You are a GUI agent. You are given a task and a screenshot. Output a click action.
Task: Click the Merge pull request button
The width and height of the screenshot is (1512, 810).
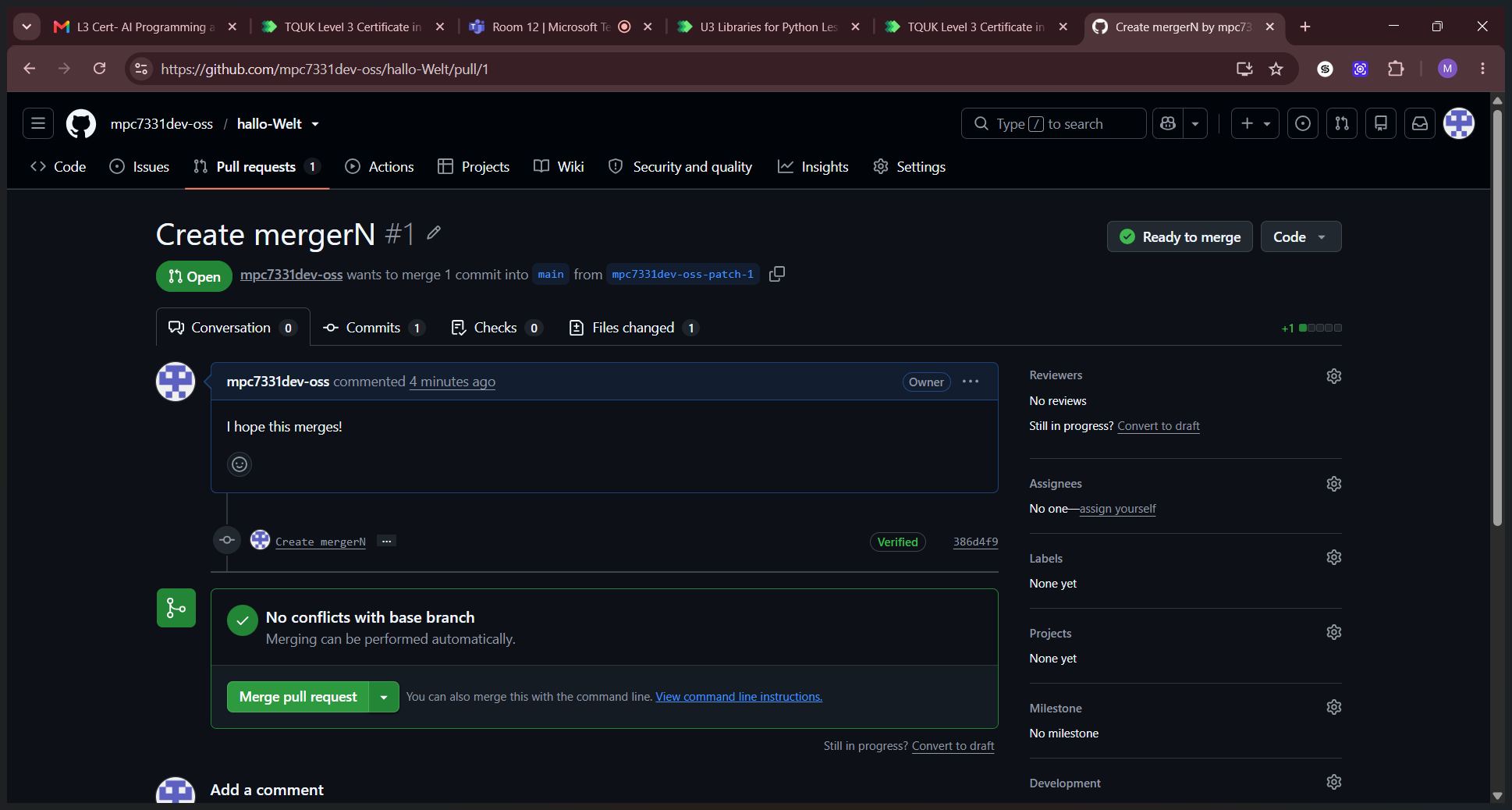coord(298,697)
